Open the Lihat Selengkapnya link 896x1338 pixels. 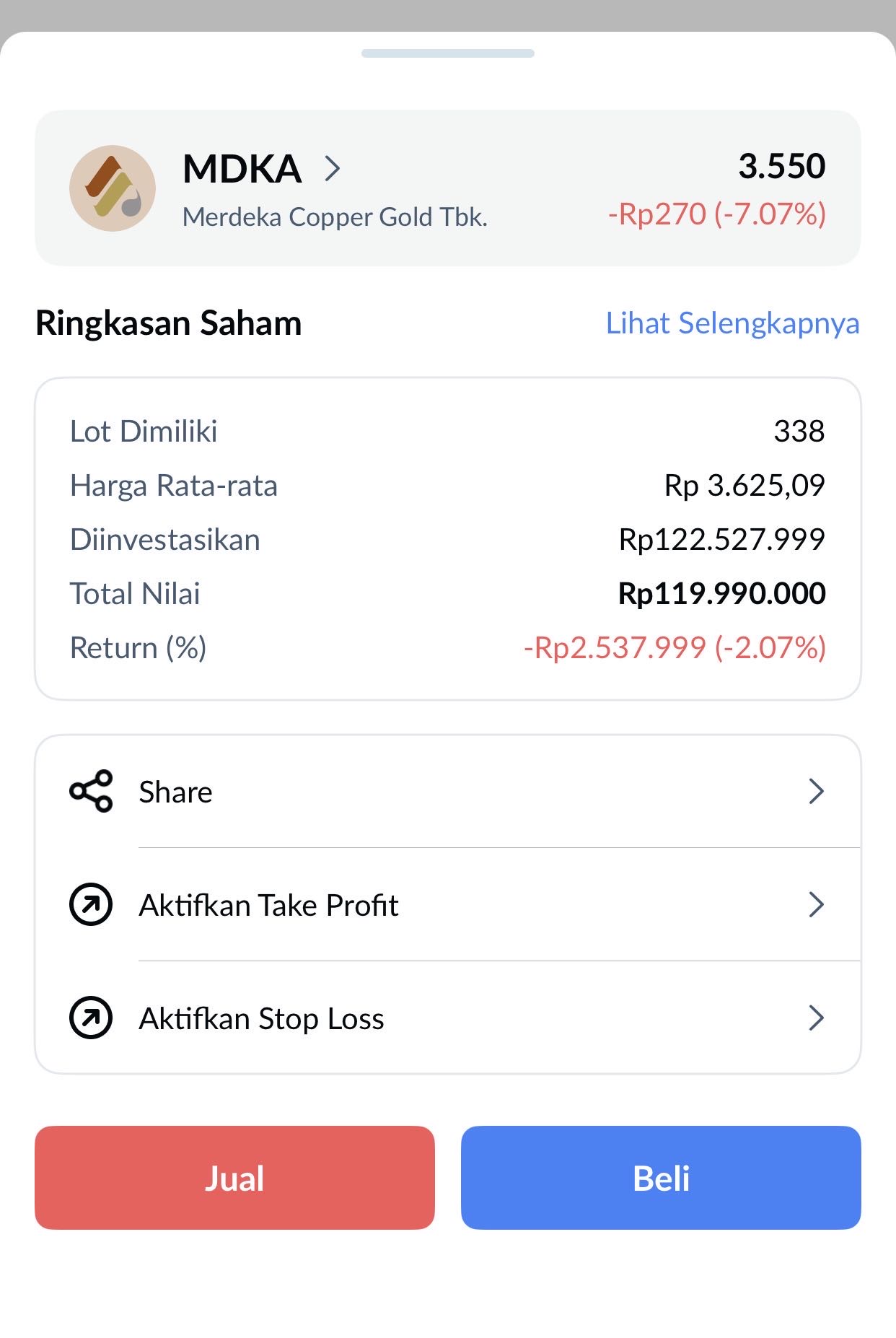[x=732, y=323]
